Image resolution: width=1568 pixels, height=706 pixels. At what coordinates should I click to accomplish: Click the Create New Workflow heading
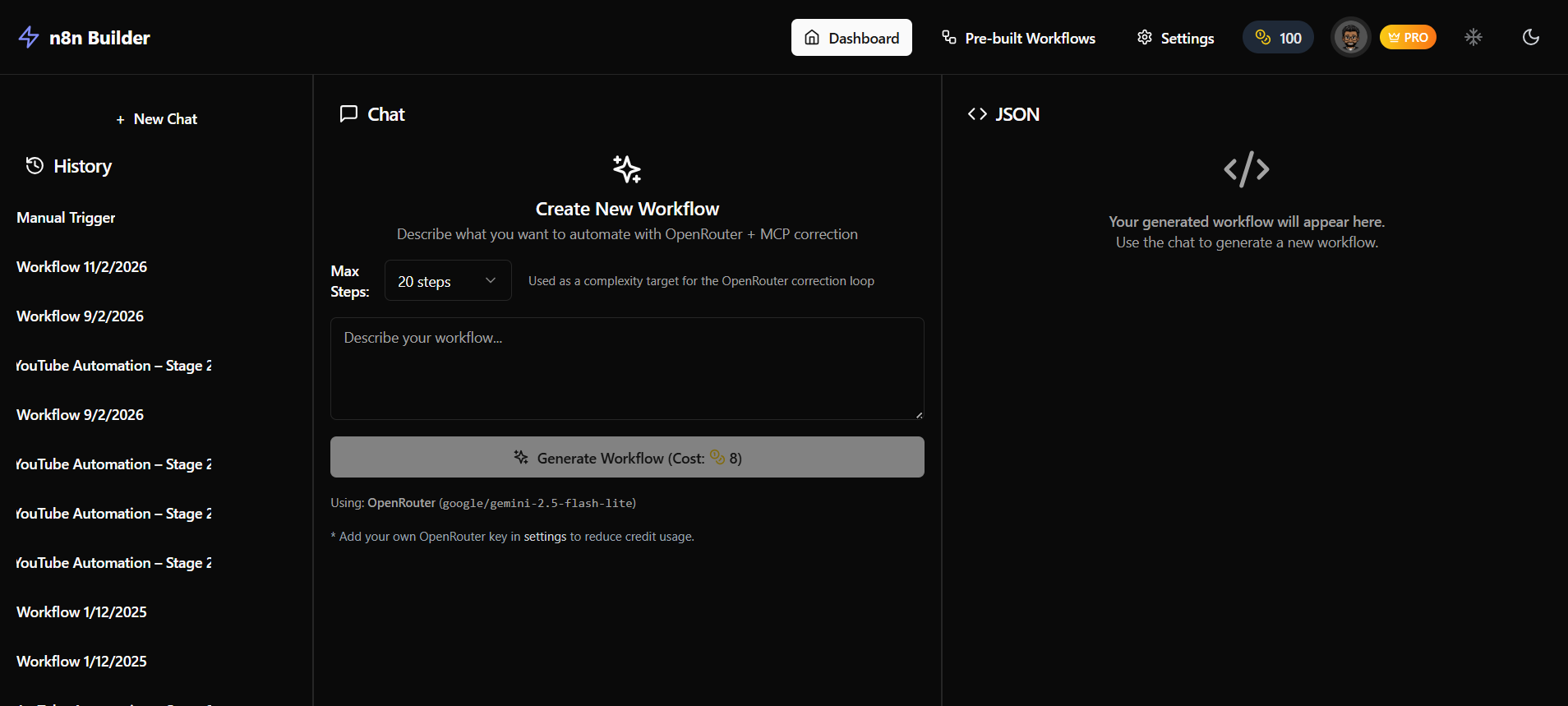627,209
